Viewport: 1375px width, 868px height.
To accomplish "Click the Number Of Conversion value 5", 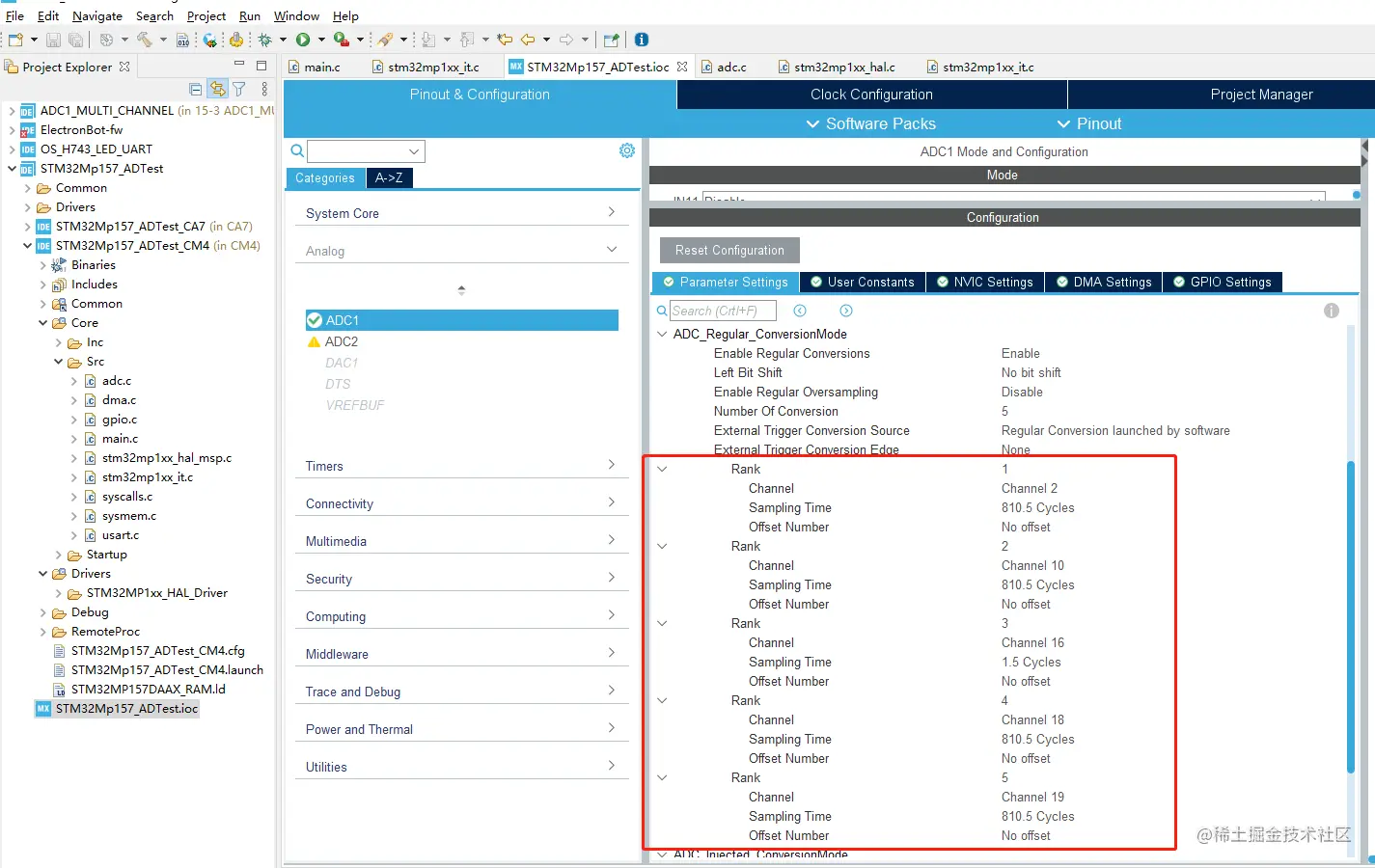I will (x=1004, y=411).
